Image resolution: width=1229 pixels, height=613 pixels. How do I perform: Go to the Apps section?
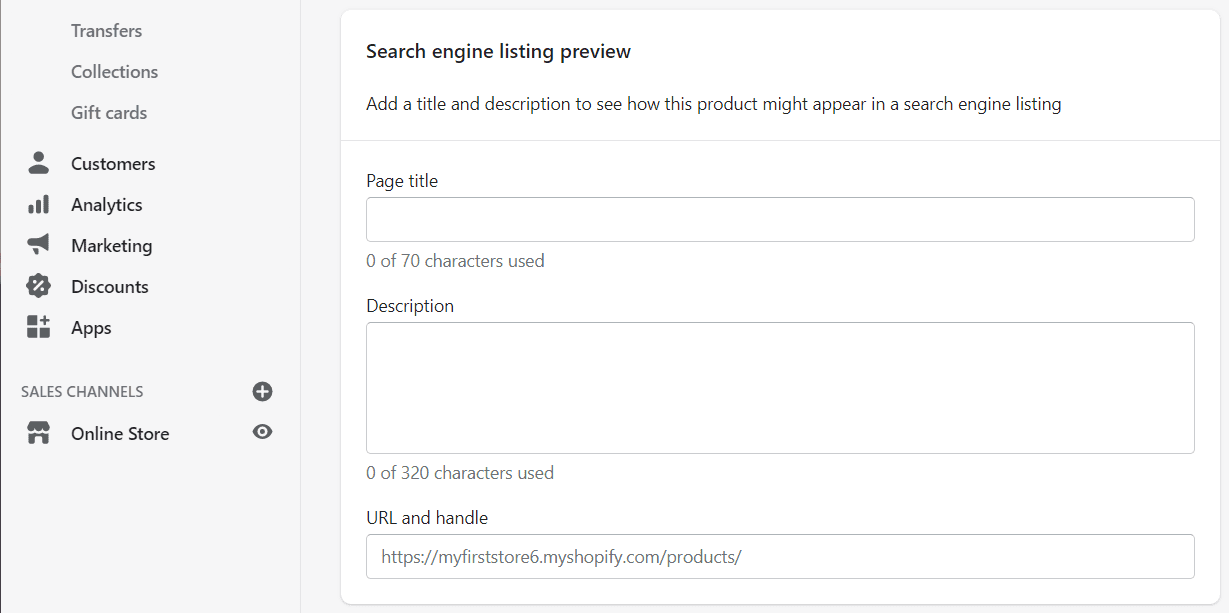[x=91, y=328]
